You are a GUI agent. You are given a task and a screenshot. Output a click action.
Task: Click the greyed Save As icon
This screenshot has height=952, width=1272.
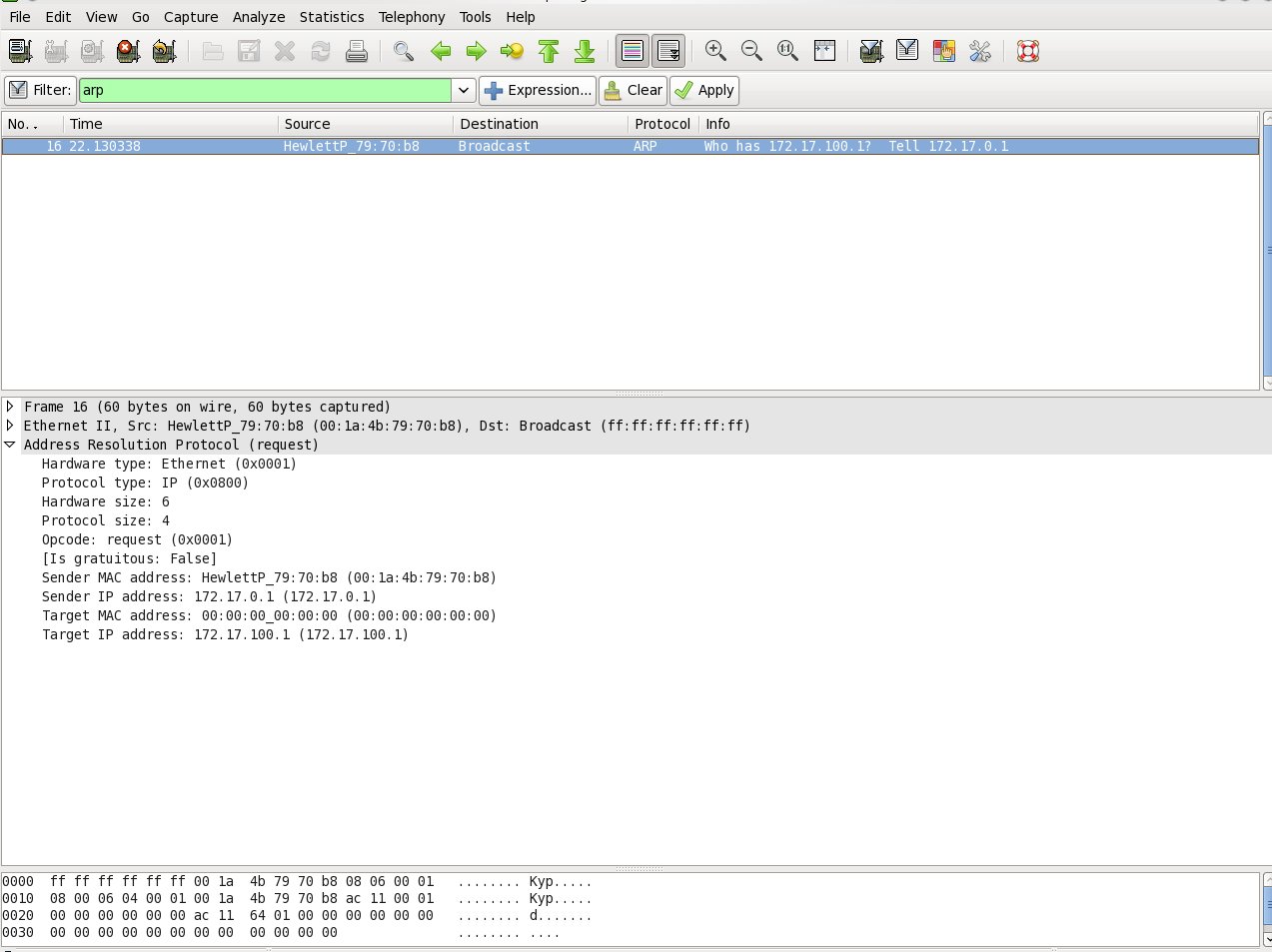point(249,51)
